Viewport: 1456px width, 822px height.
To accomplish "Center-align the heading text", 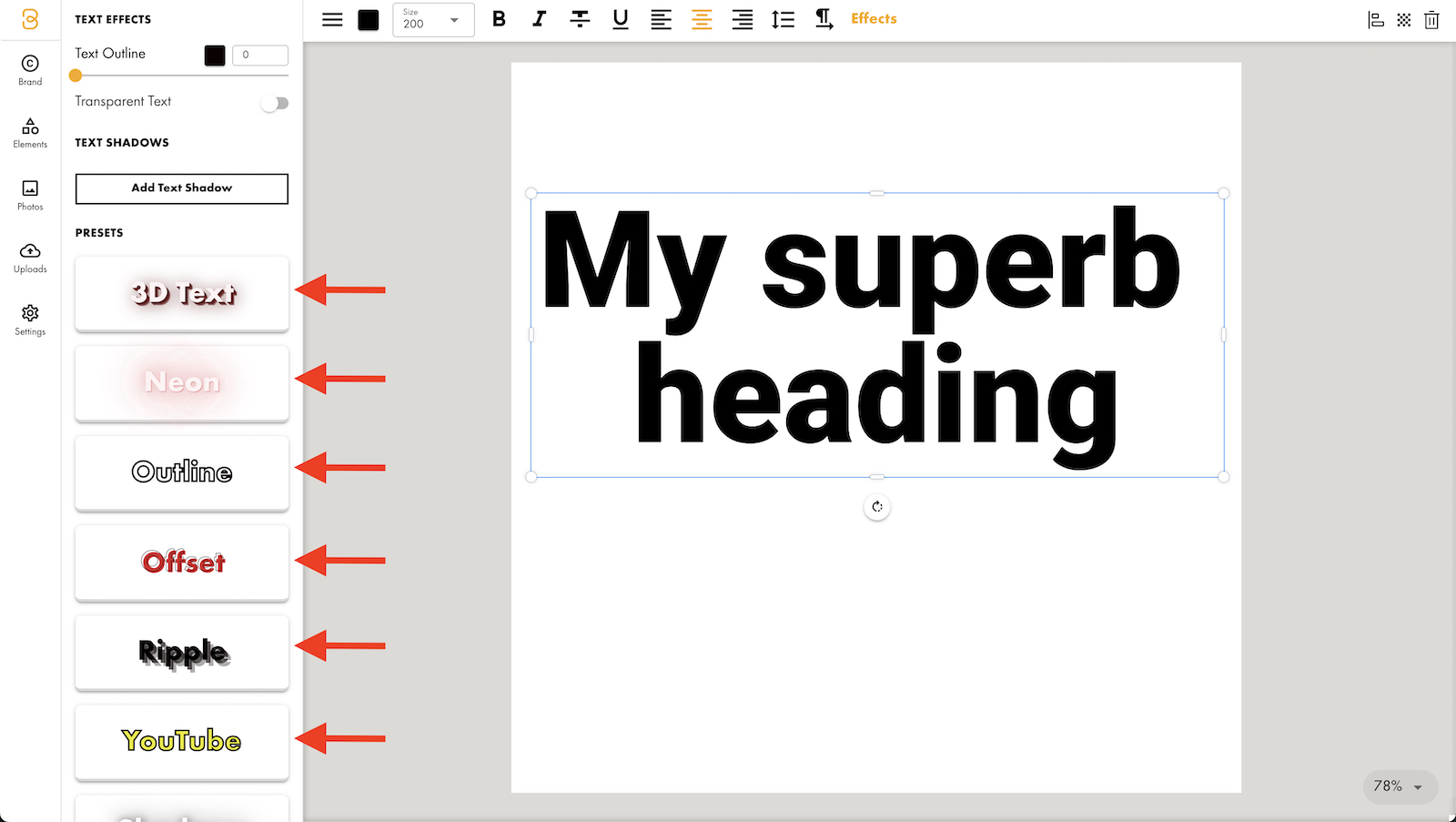I will pos(702,19).
